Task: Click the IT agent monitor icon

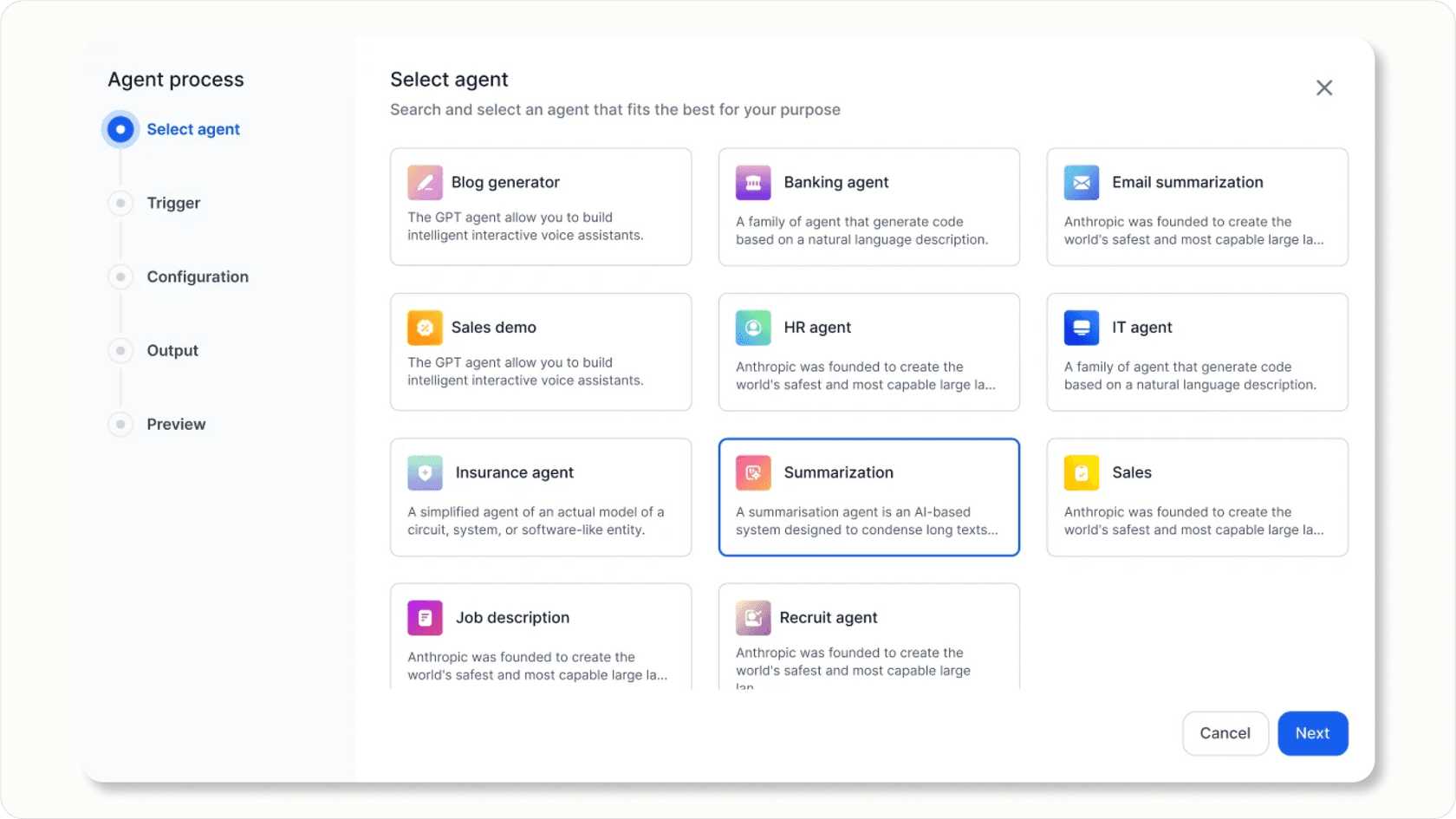Action: pos(1081,328)
